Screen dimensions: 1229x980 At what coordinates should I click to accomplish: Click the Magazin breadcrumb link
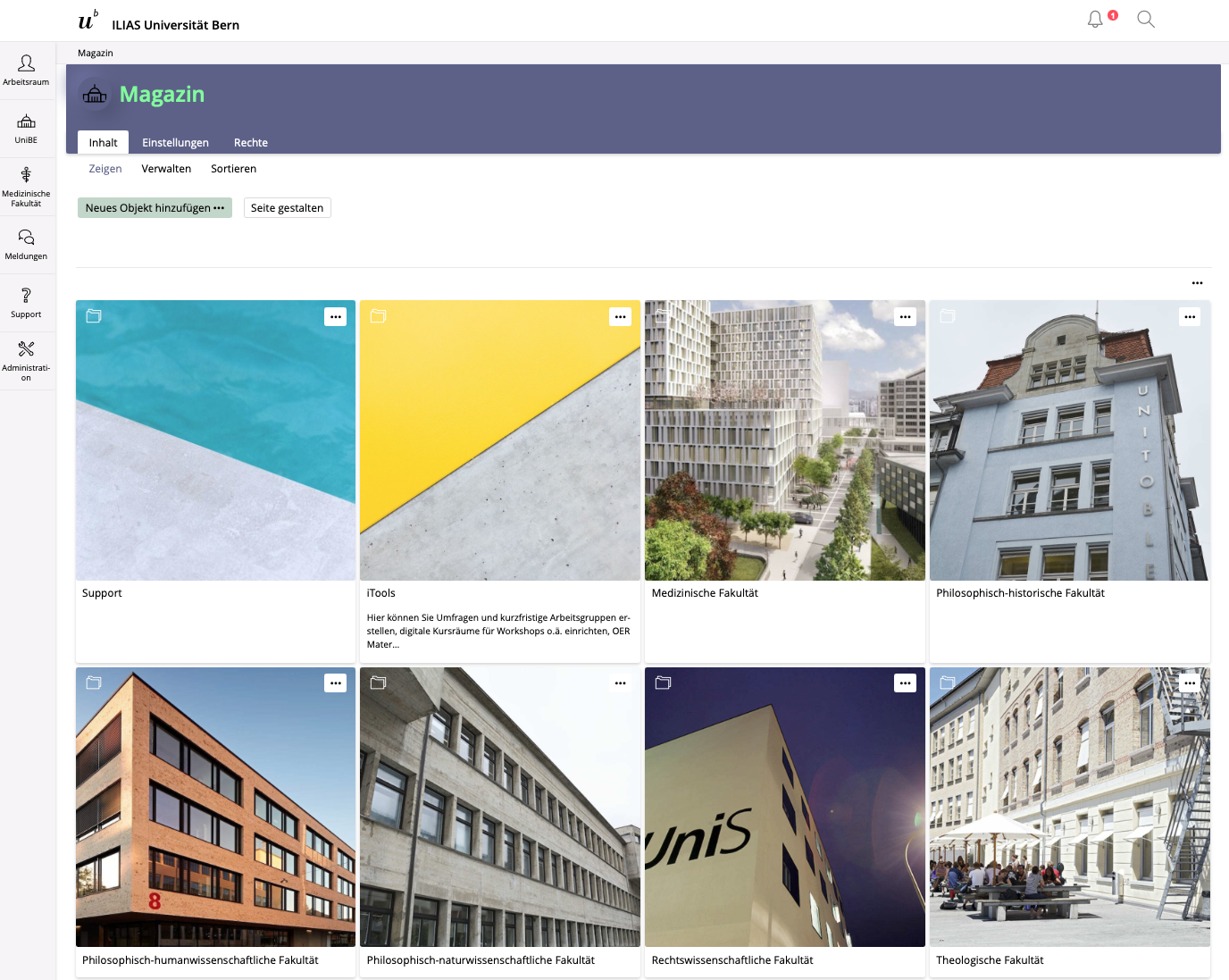point(96,54)
